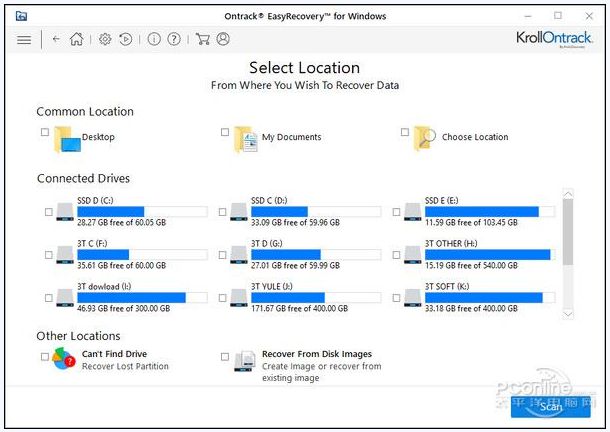Click the My Documents folder icon
610x432 pixels.
(x=246, y=139)
